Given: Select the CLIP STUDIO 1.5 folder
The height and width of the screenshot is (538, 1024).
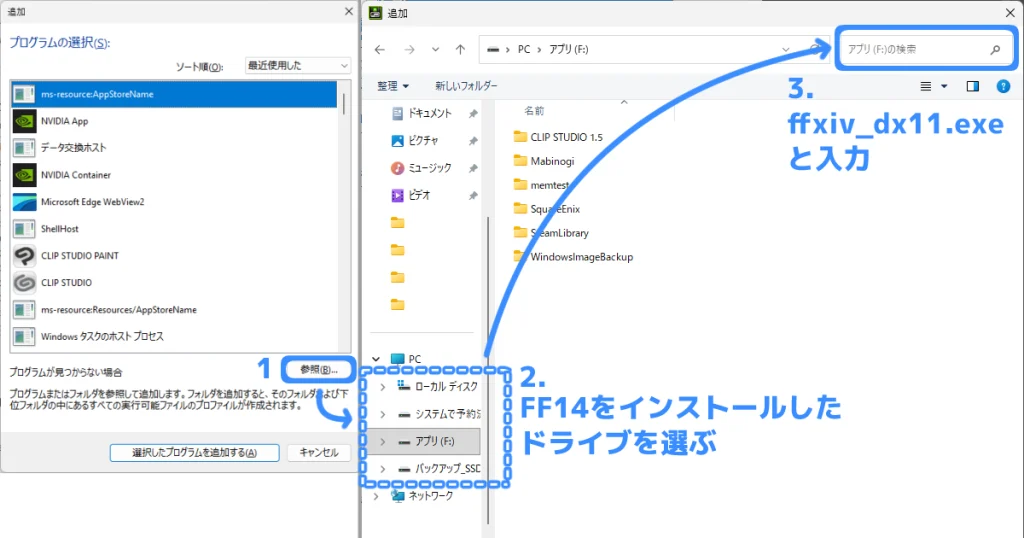Looking at the screenshot, I should (x=558, y=137).
